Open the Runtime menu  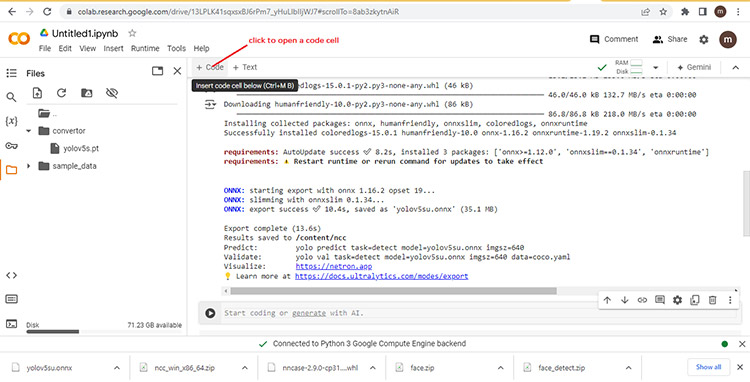click(x=145, y=48)
